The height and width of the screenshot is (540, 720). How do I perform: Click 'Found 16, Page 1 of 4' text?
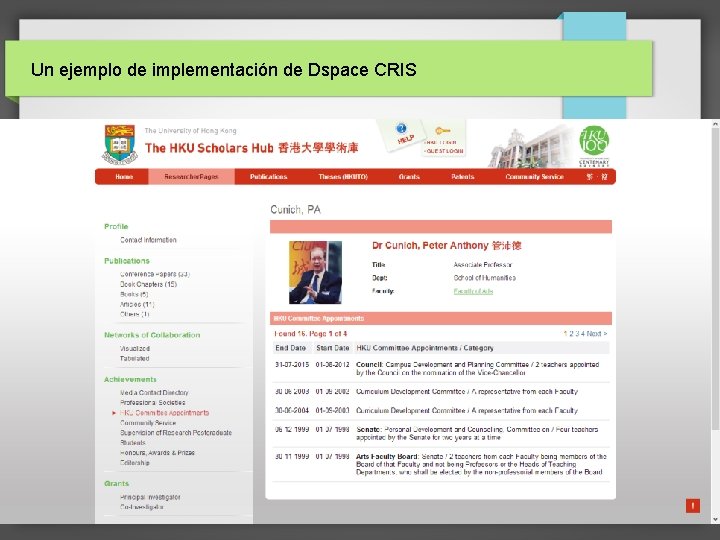click(310, 334)
